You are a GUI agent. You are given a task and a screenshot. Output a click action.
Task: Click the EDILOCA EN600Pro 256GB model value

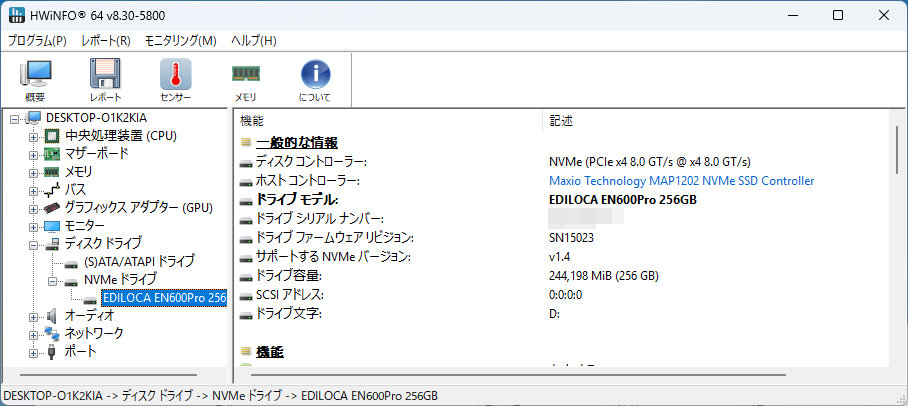tap(623, 200)
